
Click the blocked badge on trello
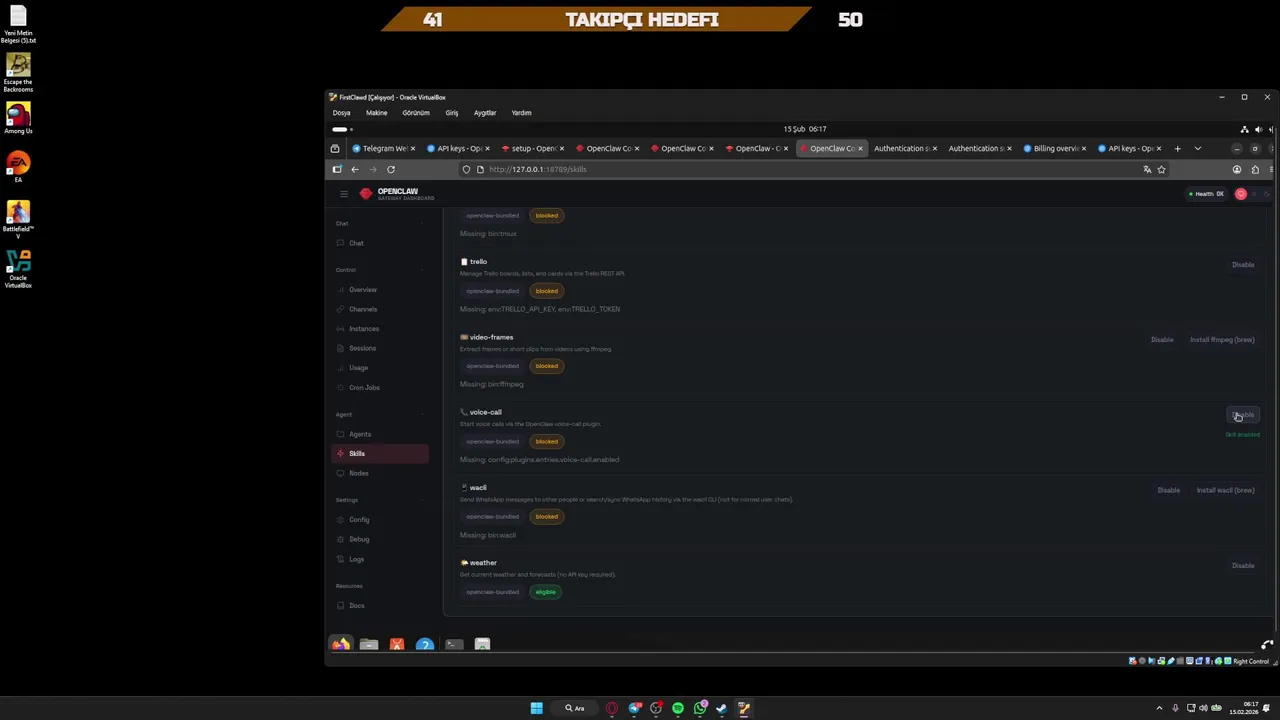pos(546,291)
